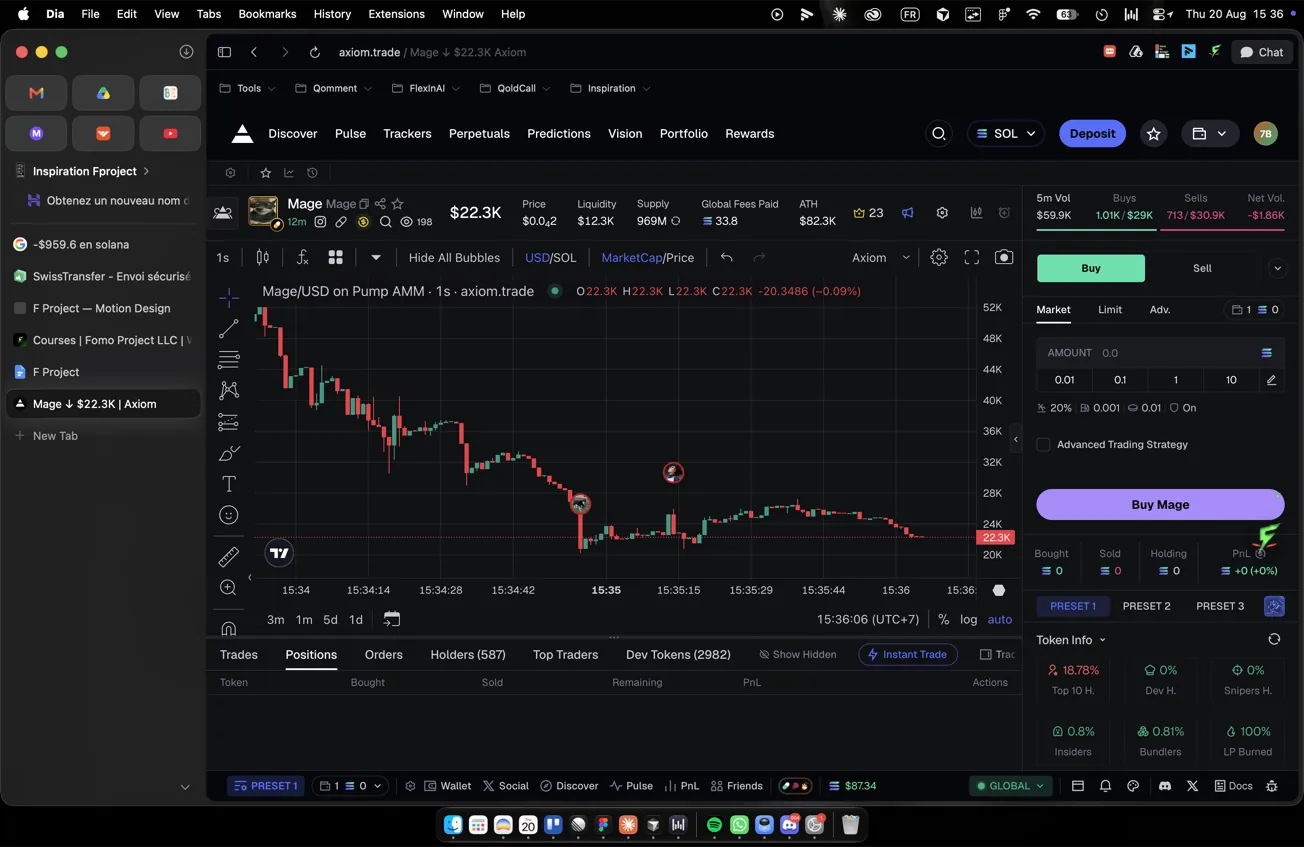This screenshot has height=847, width=1304.
Task: Open the Perpetuals nav tab
Action: tap(479, 133)
